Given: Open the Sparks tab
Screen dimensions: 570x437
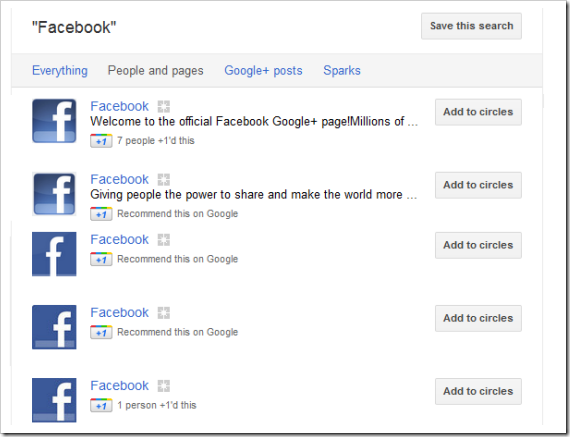Looking at the screenshot, I should click(342, 71).
